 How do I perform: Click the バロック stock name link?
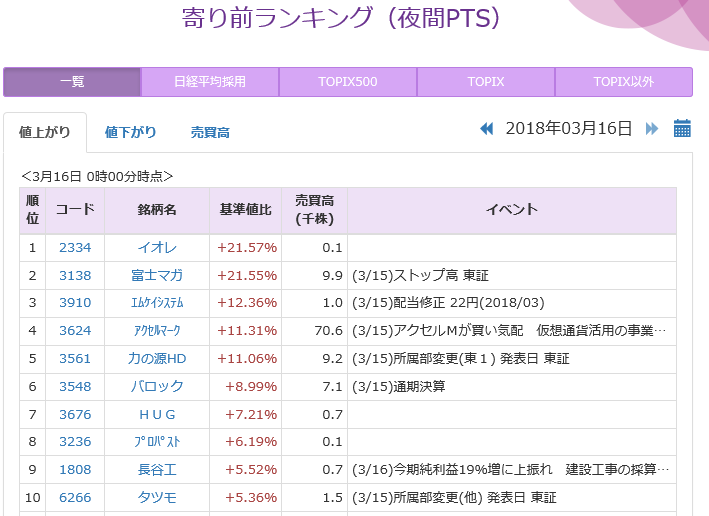coord(157,387)
